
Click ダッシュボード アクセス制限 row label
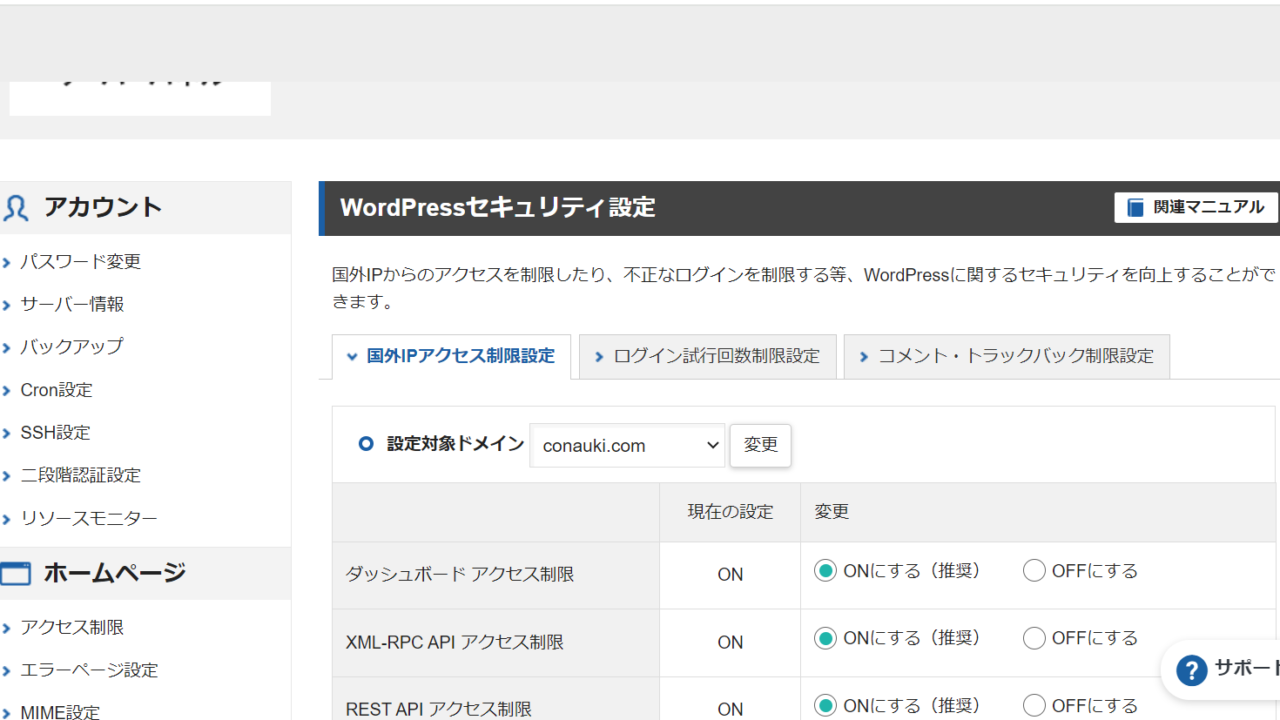(x=460, y=575)
